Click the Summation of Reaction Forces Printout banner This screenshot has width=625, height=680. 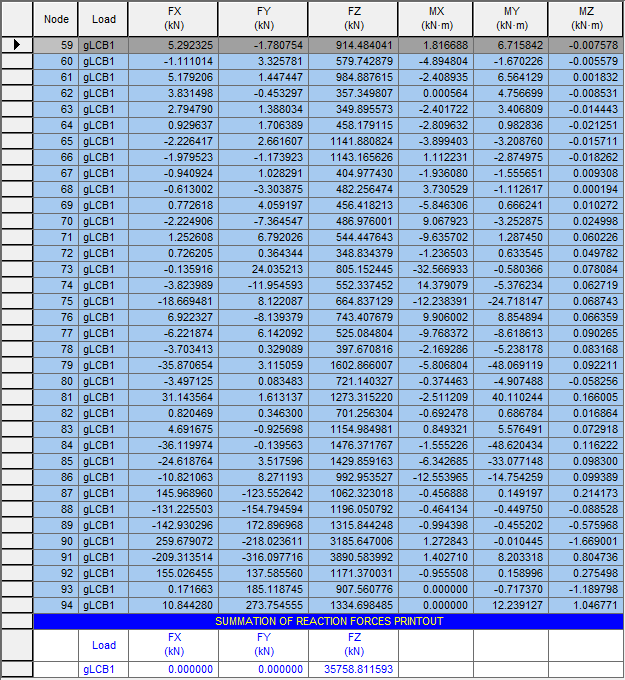(x=329, y=622)
